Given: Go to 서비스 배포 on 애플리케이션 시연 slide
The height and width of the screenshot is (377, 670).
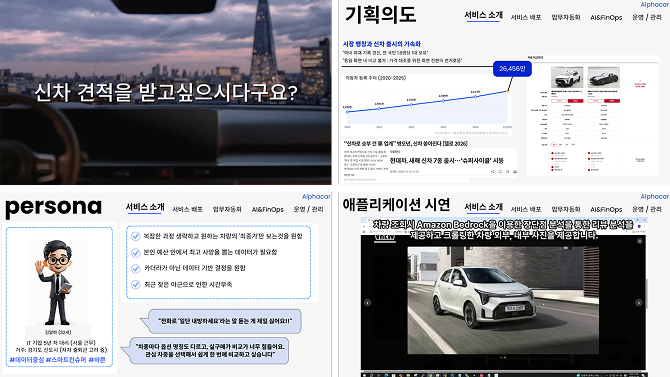Looking at the screenshot, I should [x=526, y=209].
